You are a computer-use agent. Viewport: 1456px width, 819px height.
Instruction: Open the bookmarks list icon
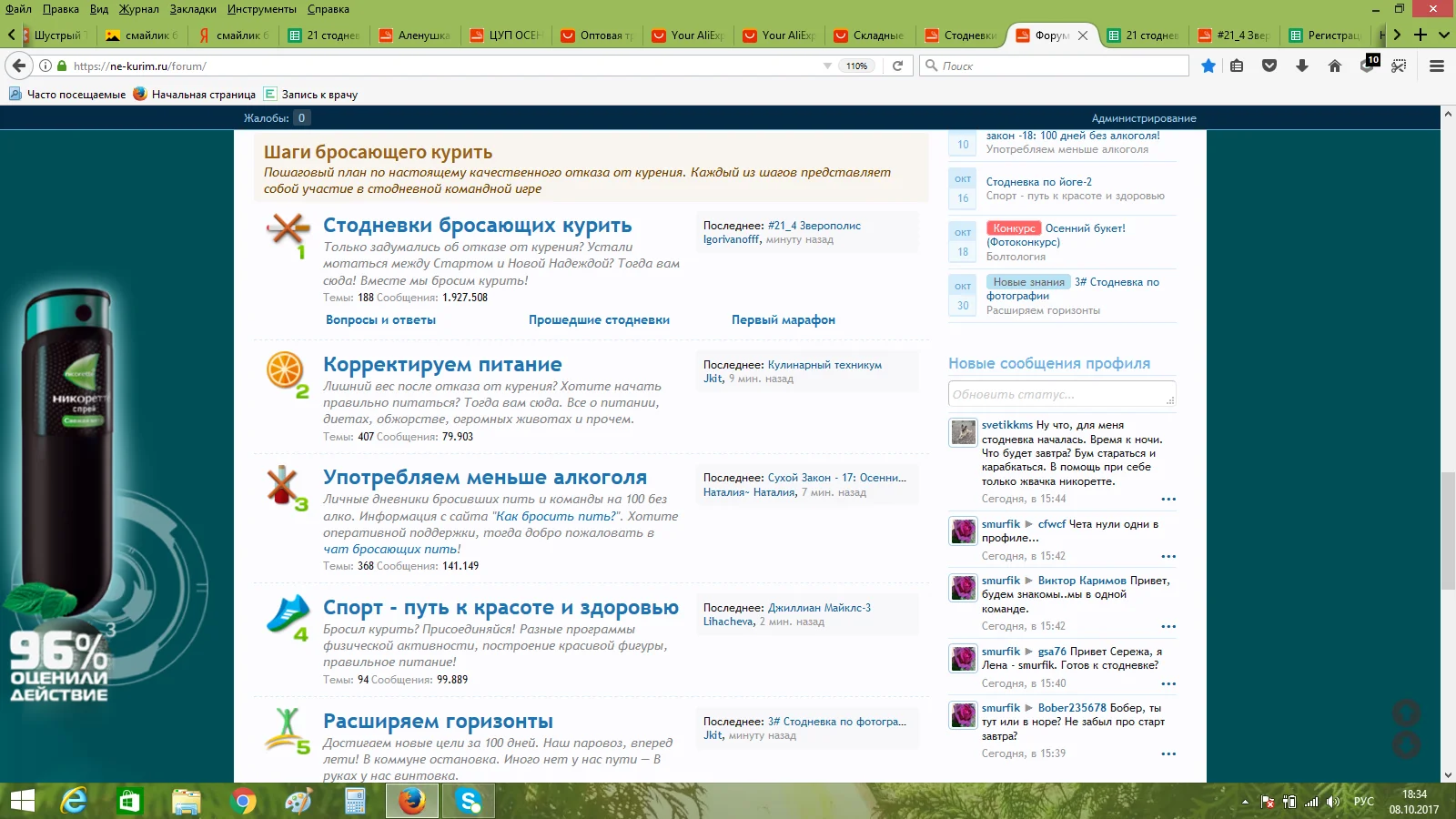coord(1237,66)
